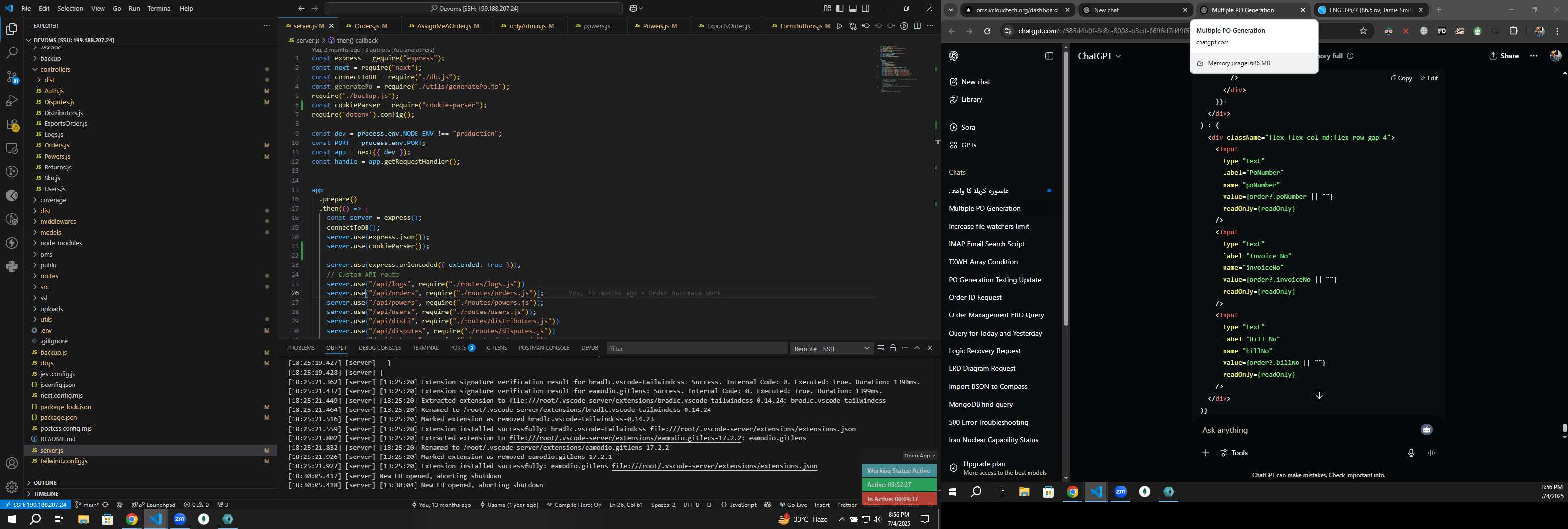Reload the ChatGPT page in Chrome

tap(987, 31)
